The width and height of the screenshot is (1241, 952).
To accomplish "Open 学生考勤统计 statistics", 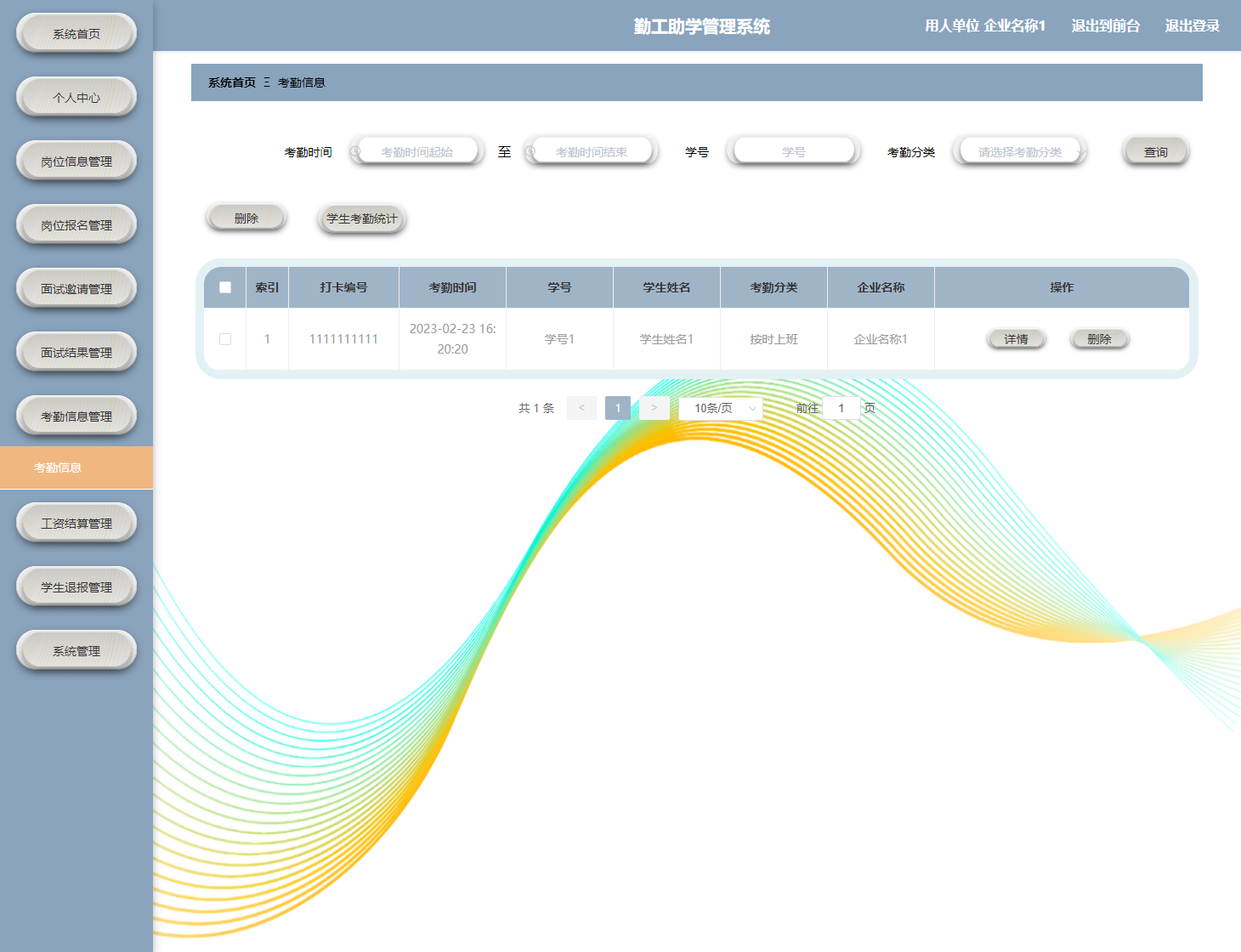I will [x=362, y=218].
